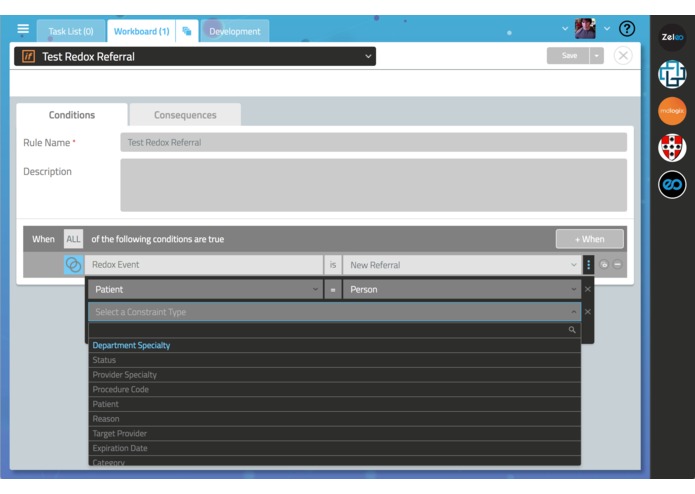Switch to Task List (0) tab
The height and width of the screenshot is (494, 695).
[x=71, y=31]
